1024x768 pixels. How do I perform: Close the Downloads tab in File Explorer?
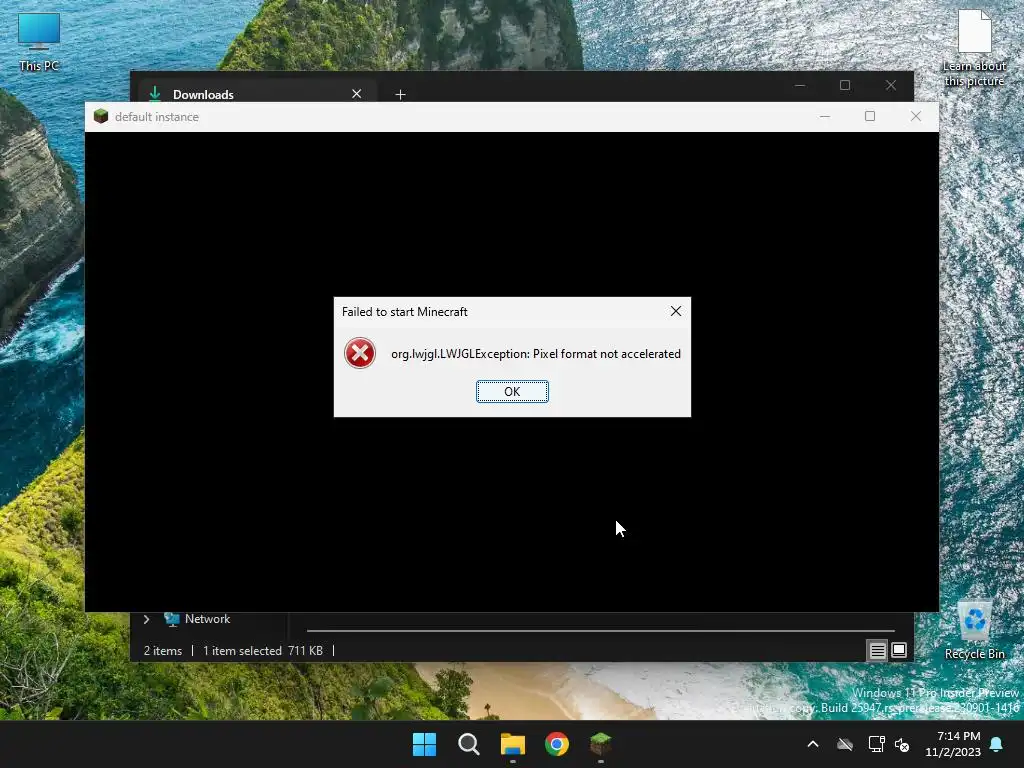pos(357,94)
